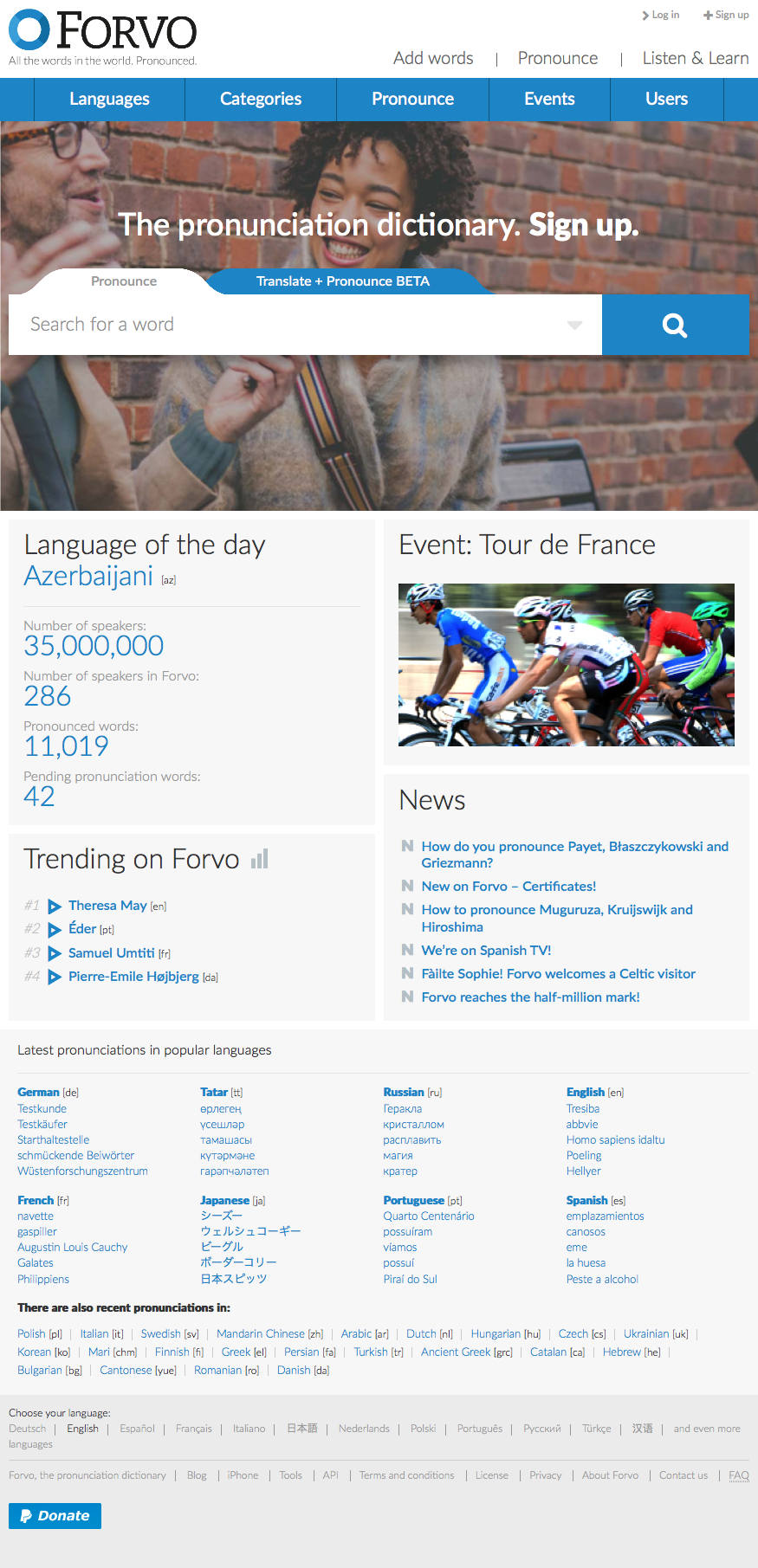Focus the Search for a word field
The width and height of the screenshot is (758, 1568).
point(286,325)
